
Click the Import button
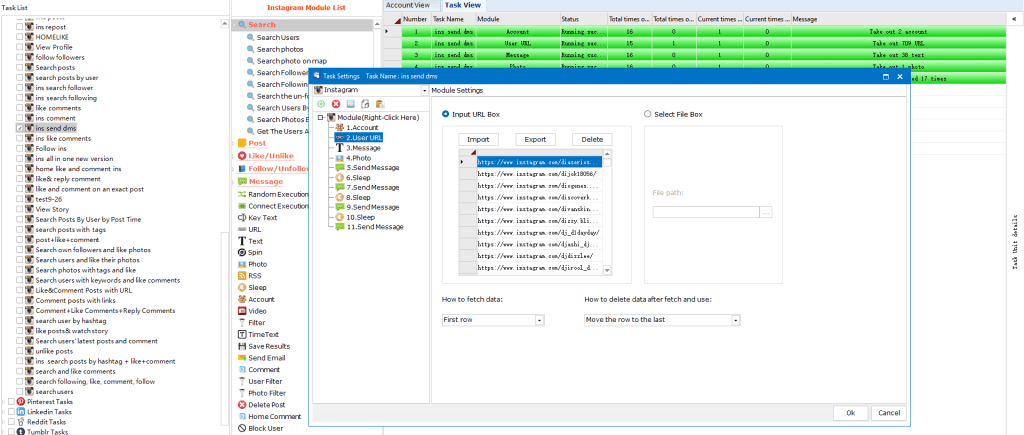[x=478, y=139]
